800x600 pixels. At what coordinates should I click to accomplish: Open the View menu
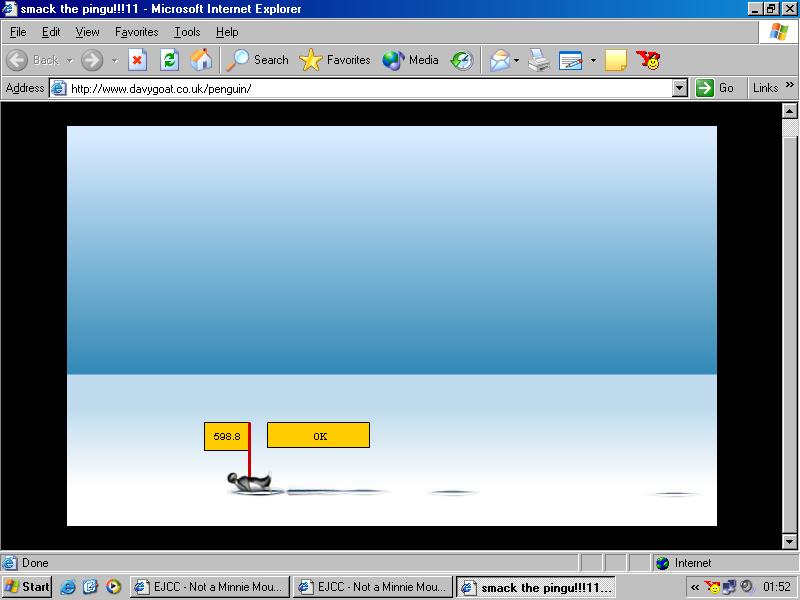[x=87, y=32]
